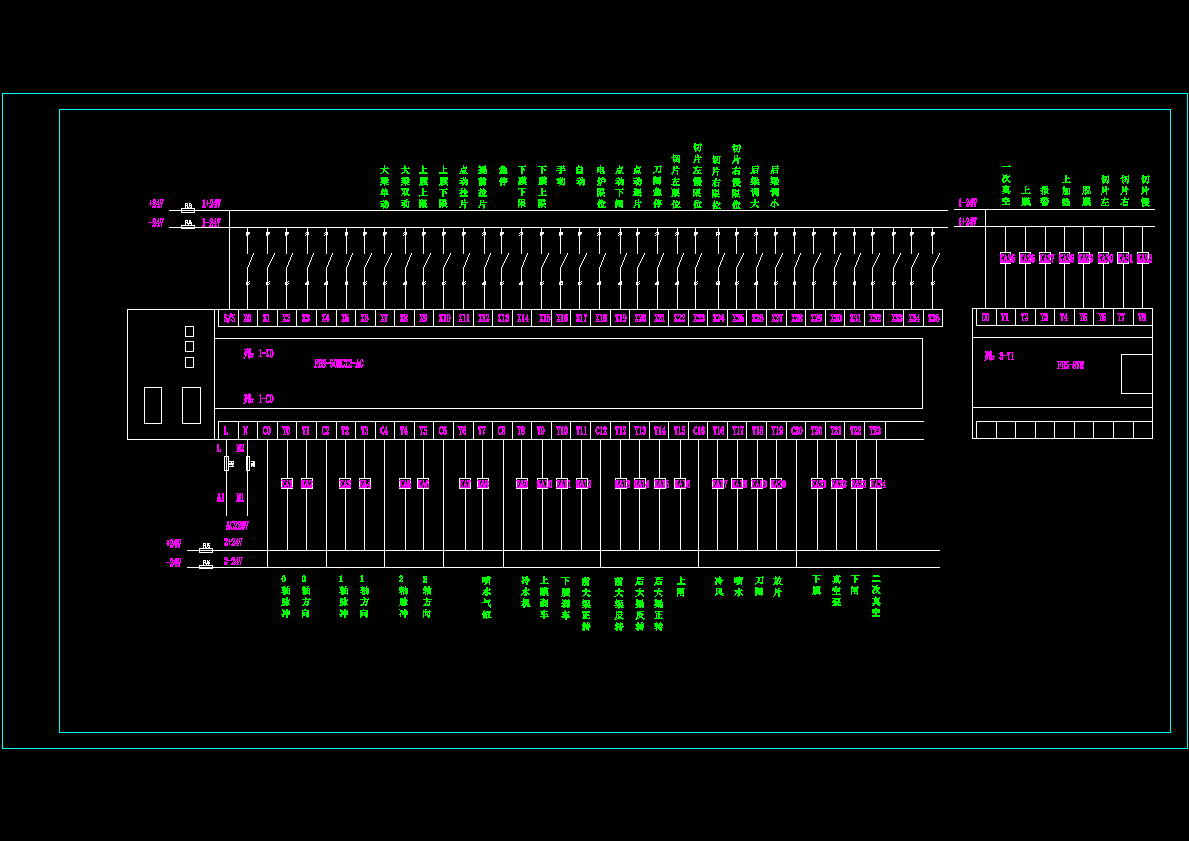Click output terminal Y13

click(640, 431)
